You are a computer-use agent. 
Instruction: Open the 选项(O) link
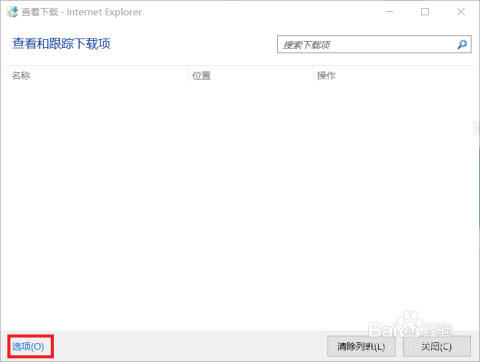[x=28, y=347]
